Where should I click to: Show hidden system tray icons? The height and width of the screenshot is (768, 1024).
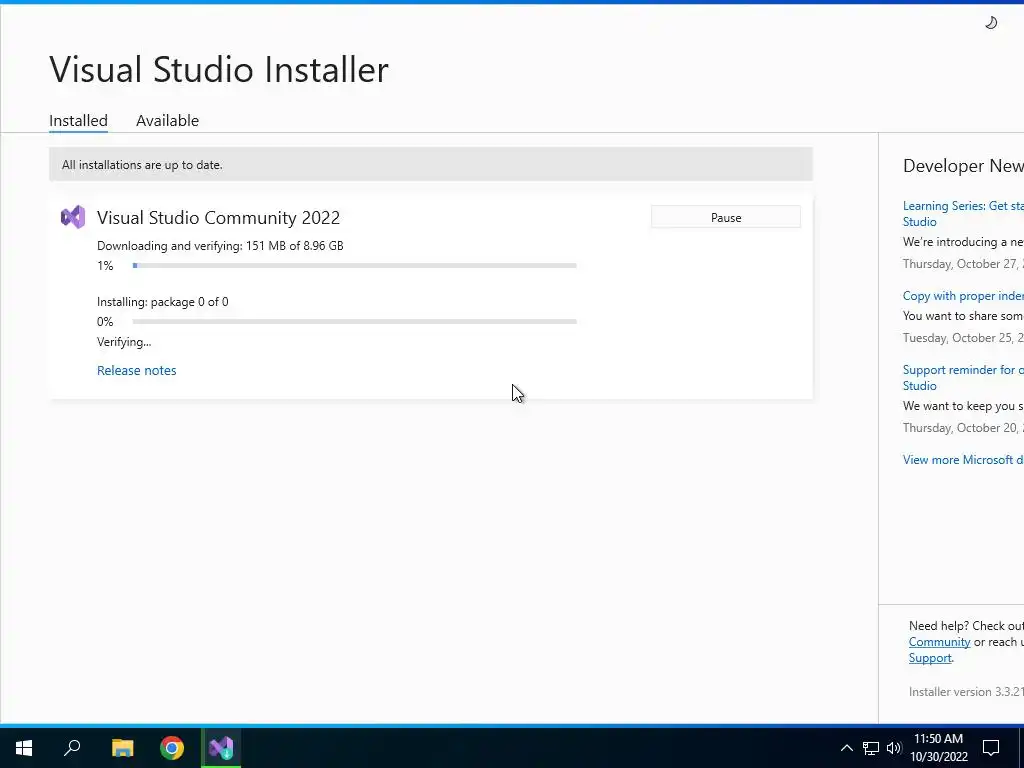point(846,748)
